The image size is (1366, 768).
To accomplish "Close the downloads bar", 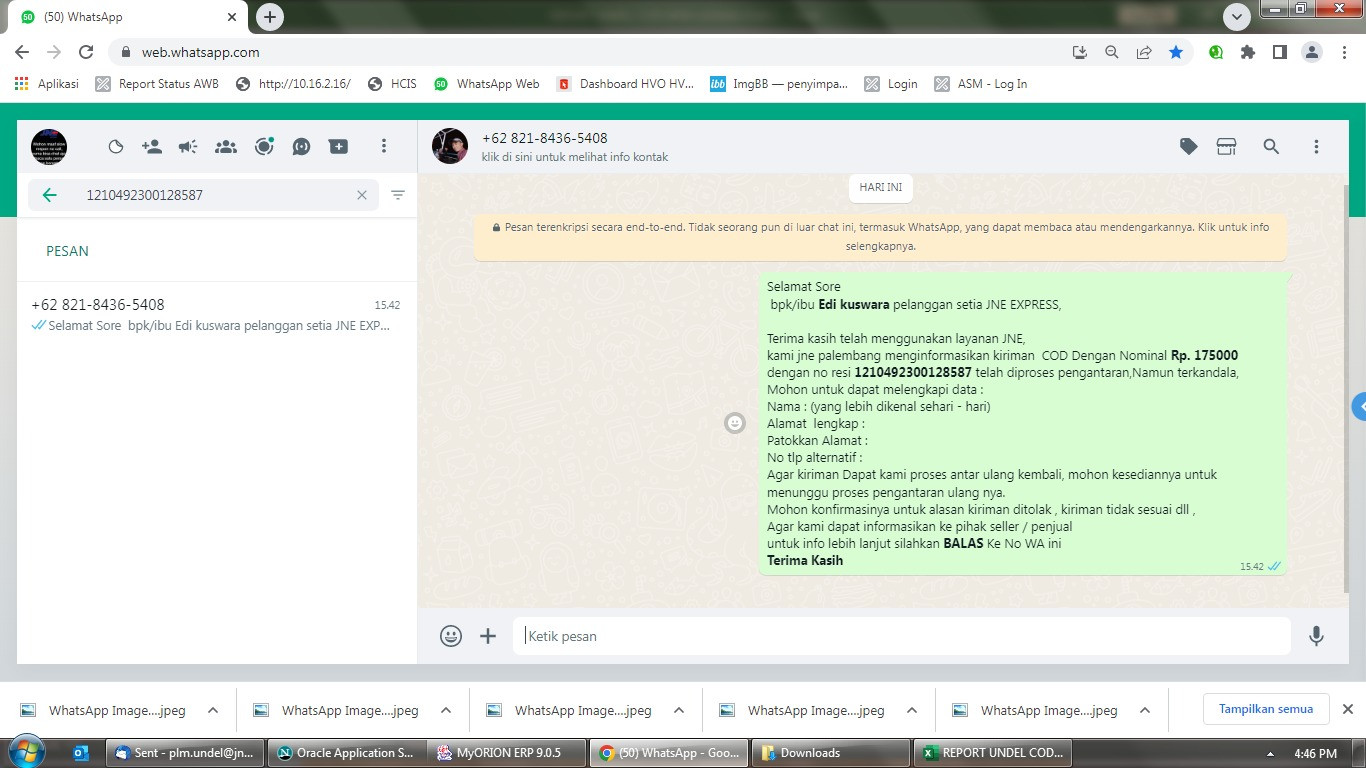I will (1347, 709).
